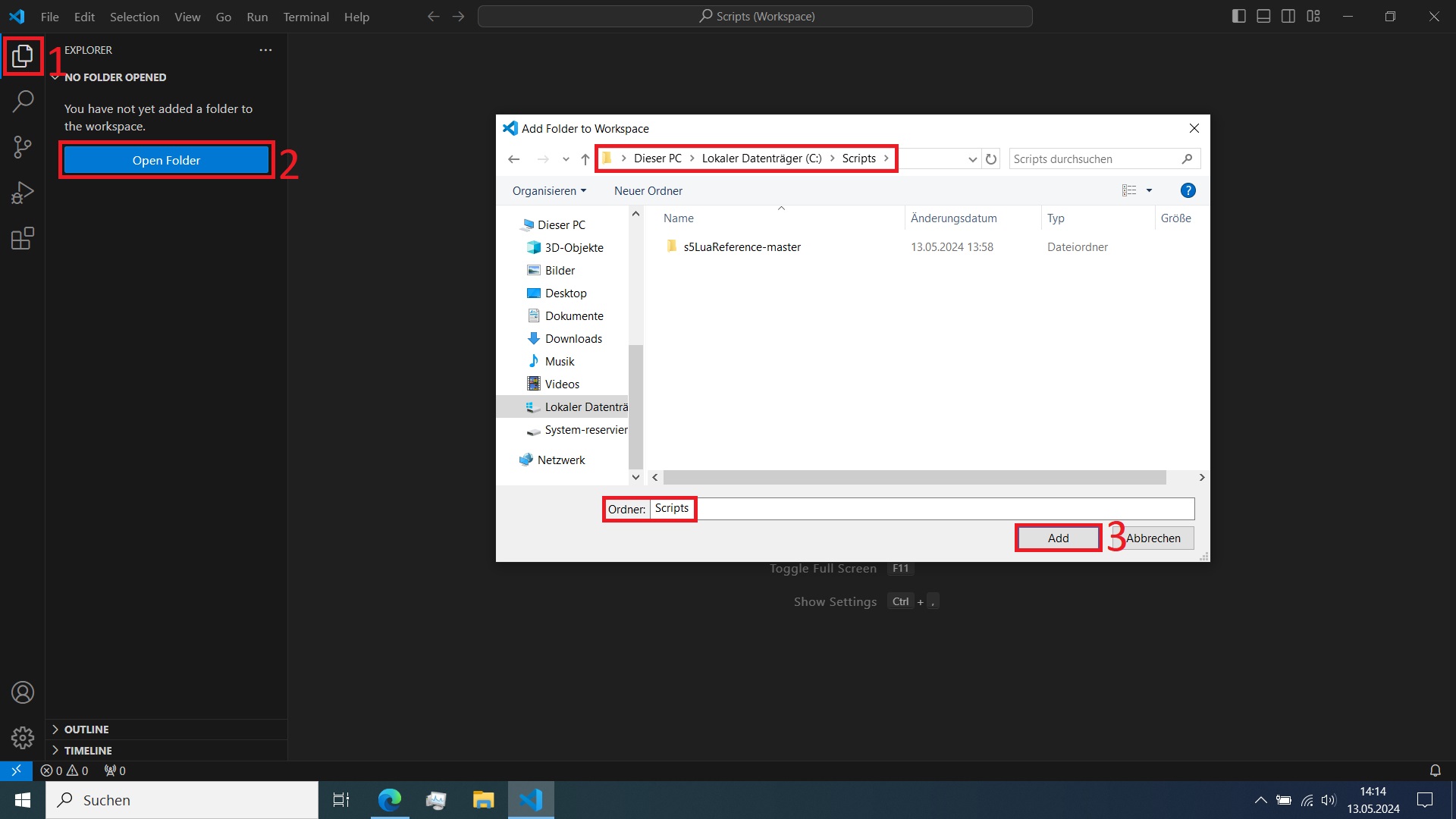Click the Add button to confirm folder
Image resolution: width=1456 pixels, height=819 pixels.
[x=1058, y=538]
